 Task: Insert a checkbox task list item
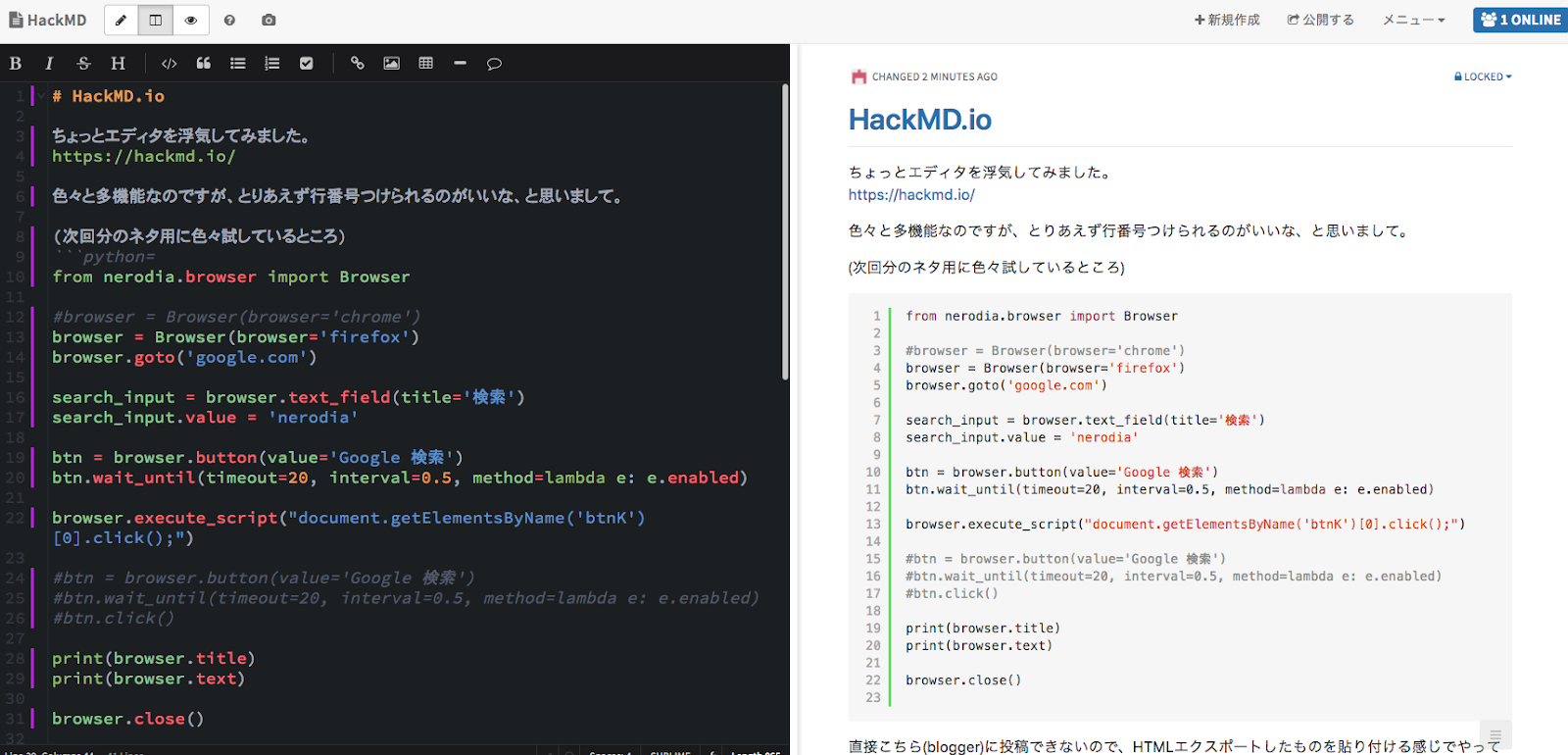[x=307, y=63]
